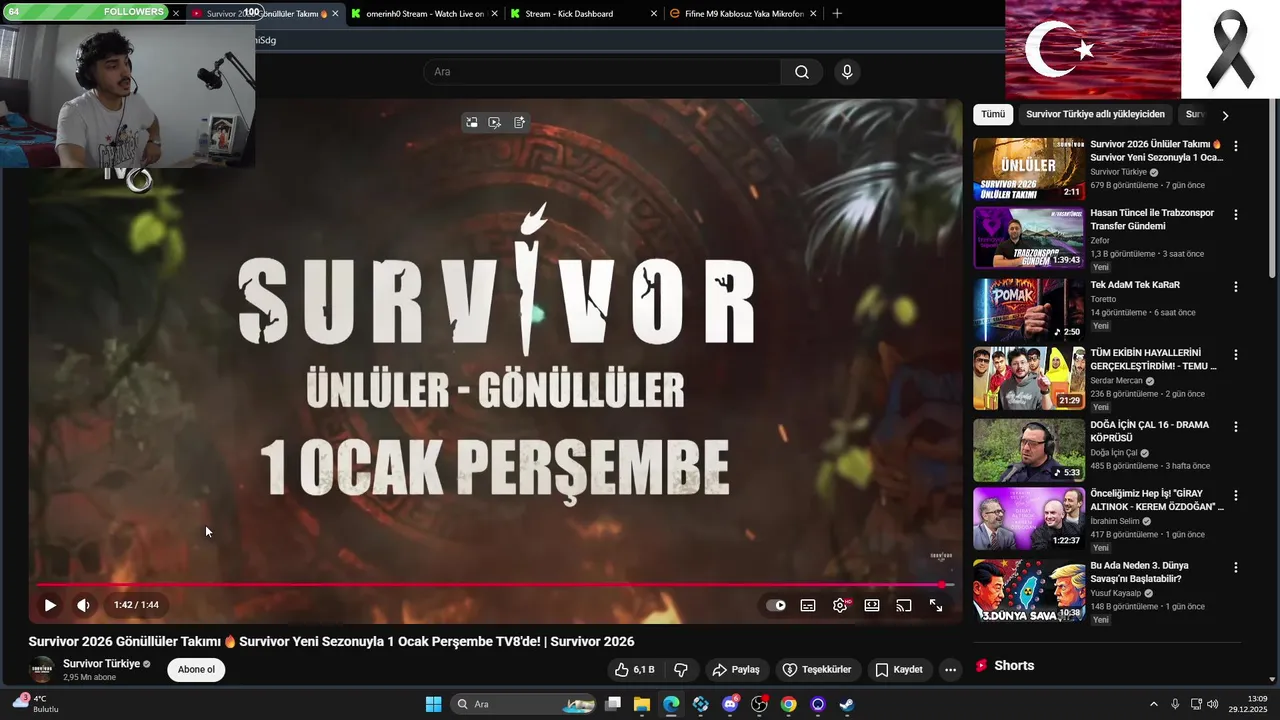Viewport: 1280px width, 720px height.
Task: Open Survivor Türkiye channel avatar
Action: click(42, 670)
